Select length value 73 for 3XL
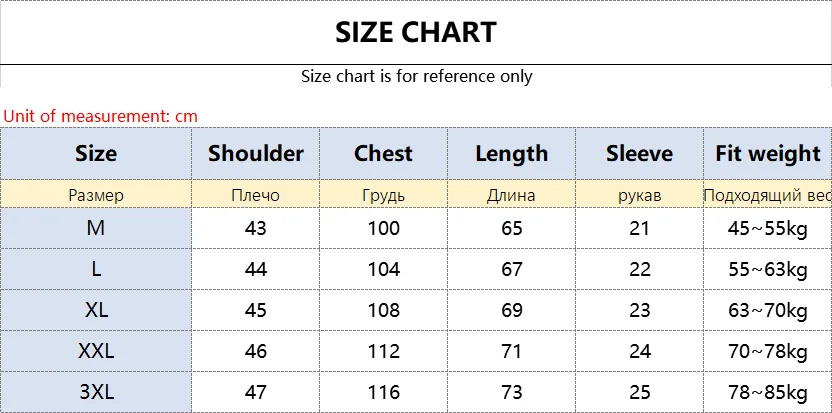 click(512, 392)
